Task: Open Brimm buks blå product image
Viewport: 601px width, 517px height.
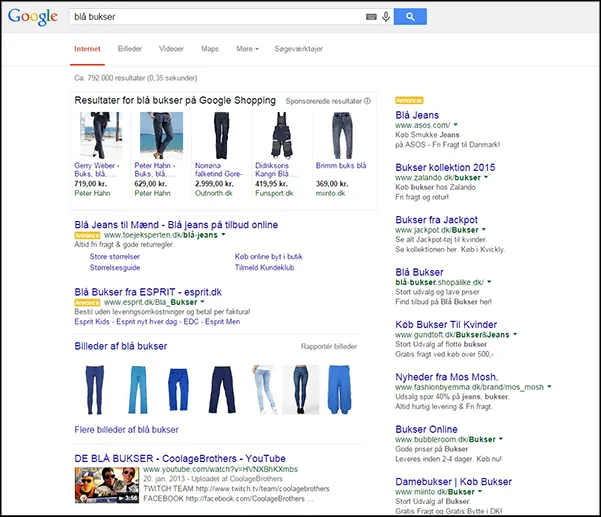Action: (x=342, y=135)
